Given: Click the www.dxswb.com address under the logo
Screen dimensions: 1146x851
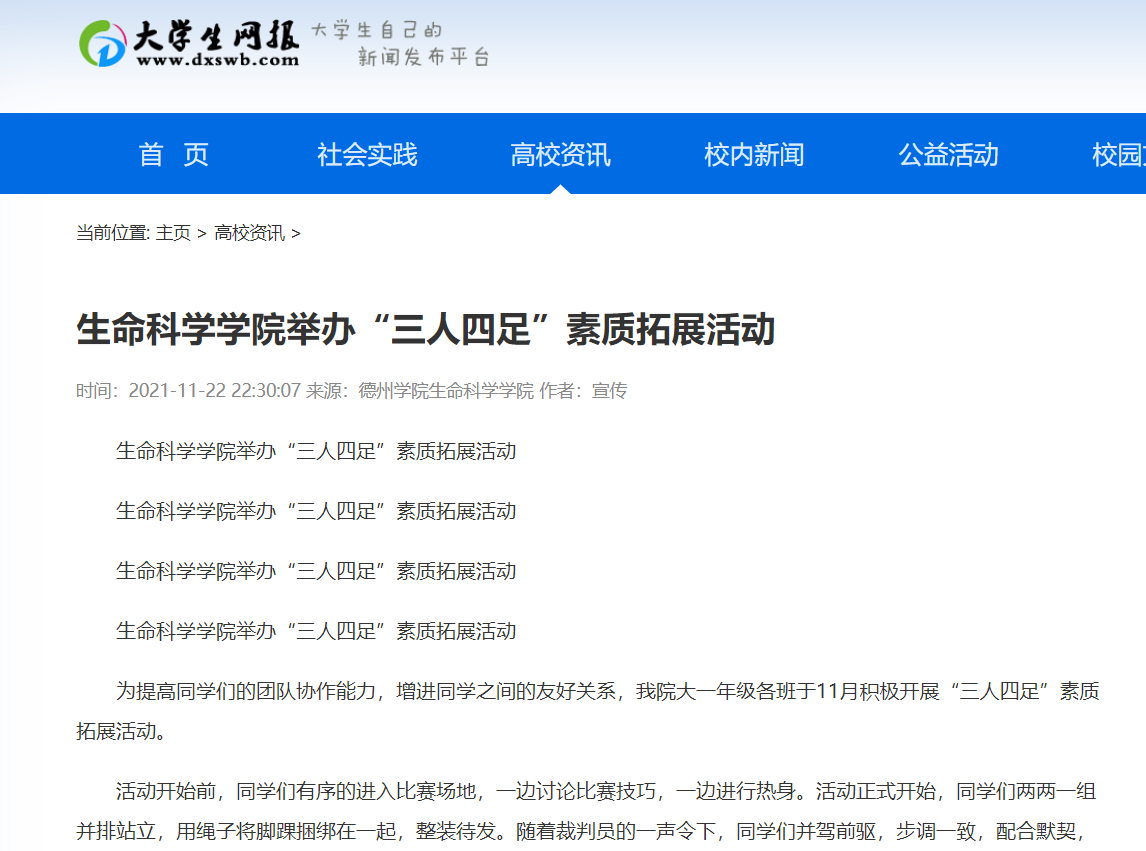Looking at the screenshot, I should coord(217,60).
